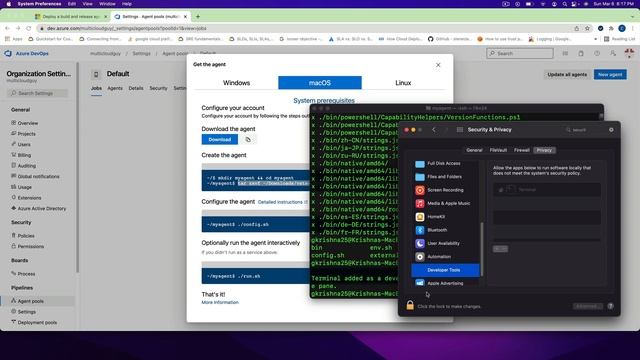Image resolution: width=640 pixels, height=360 pixels.
Task: Select Media & Apple Music privacy item
Action: 446,203
